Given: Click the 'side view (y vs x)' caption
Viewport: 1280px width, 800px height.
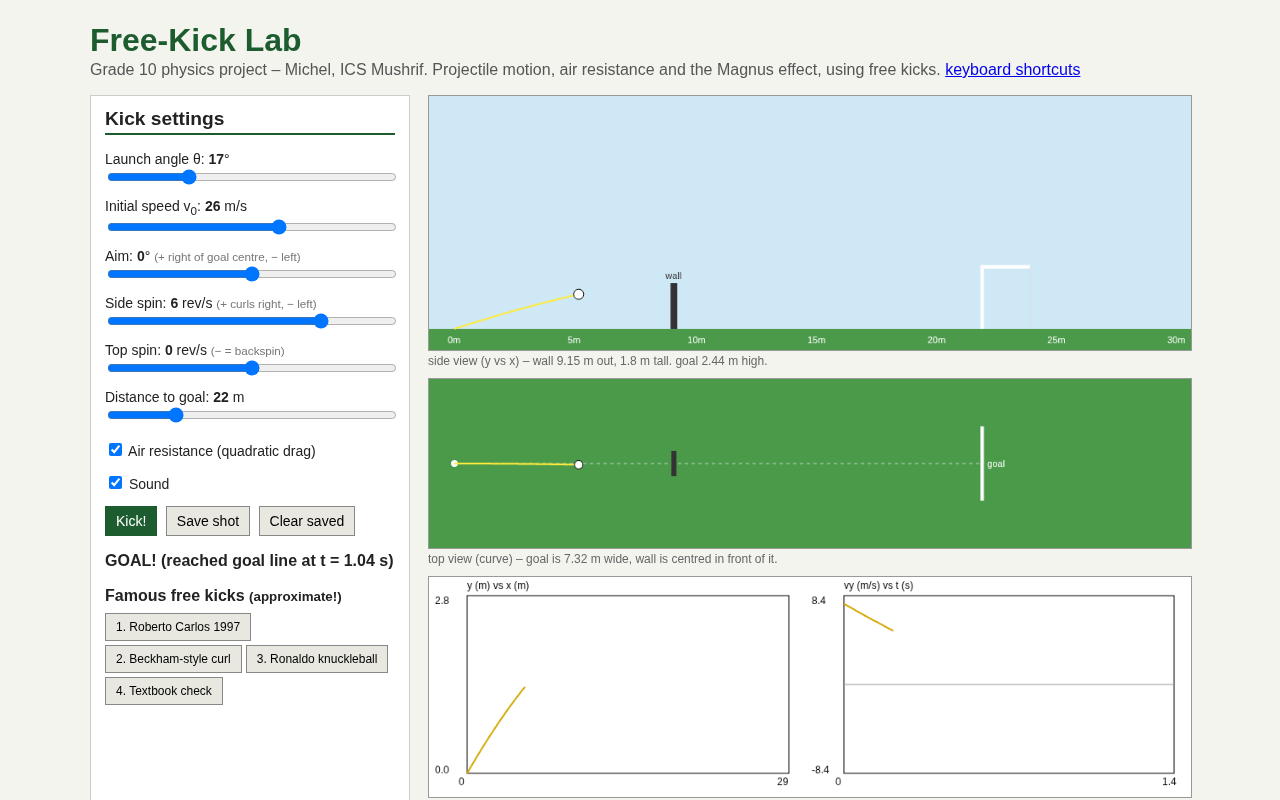Looking at the screenshot, I should [598, 361].
